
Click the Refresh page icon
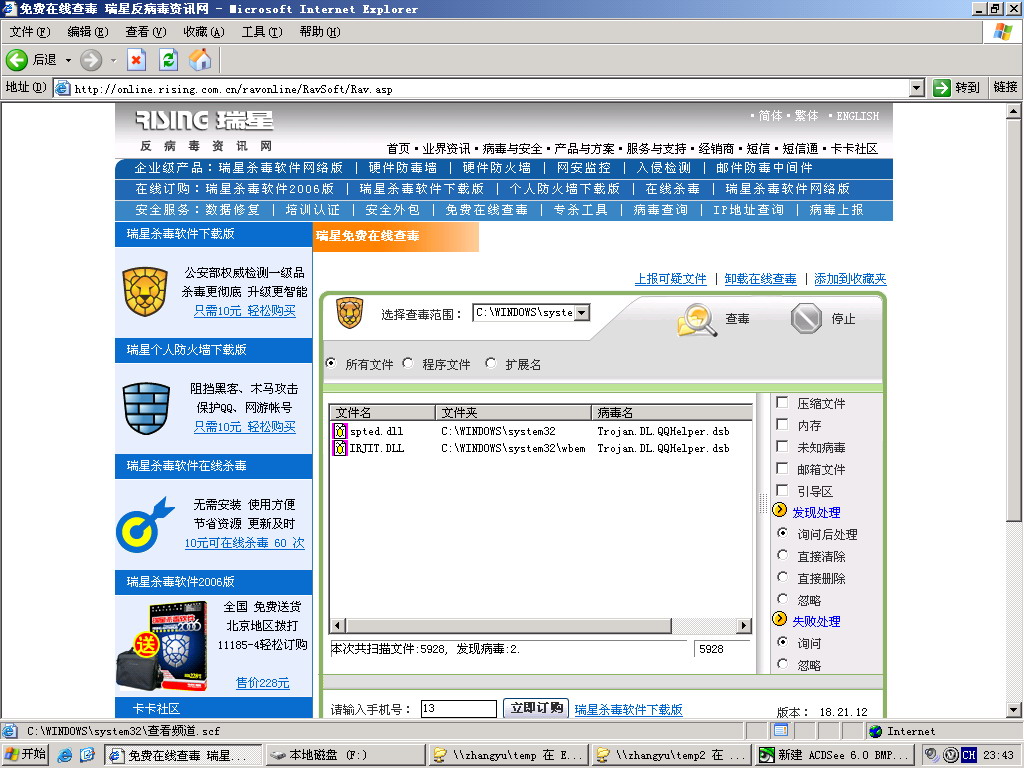168,60
